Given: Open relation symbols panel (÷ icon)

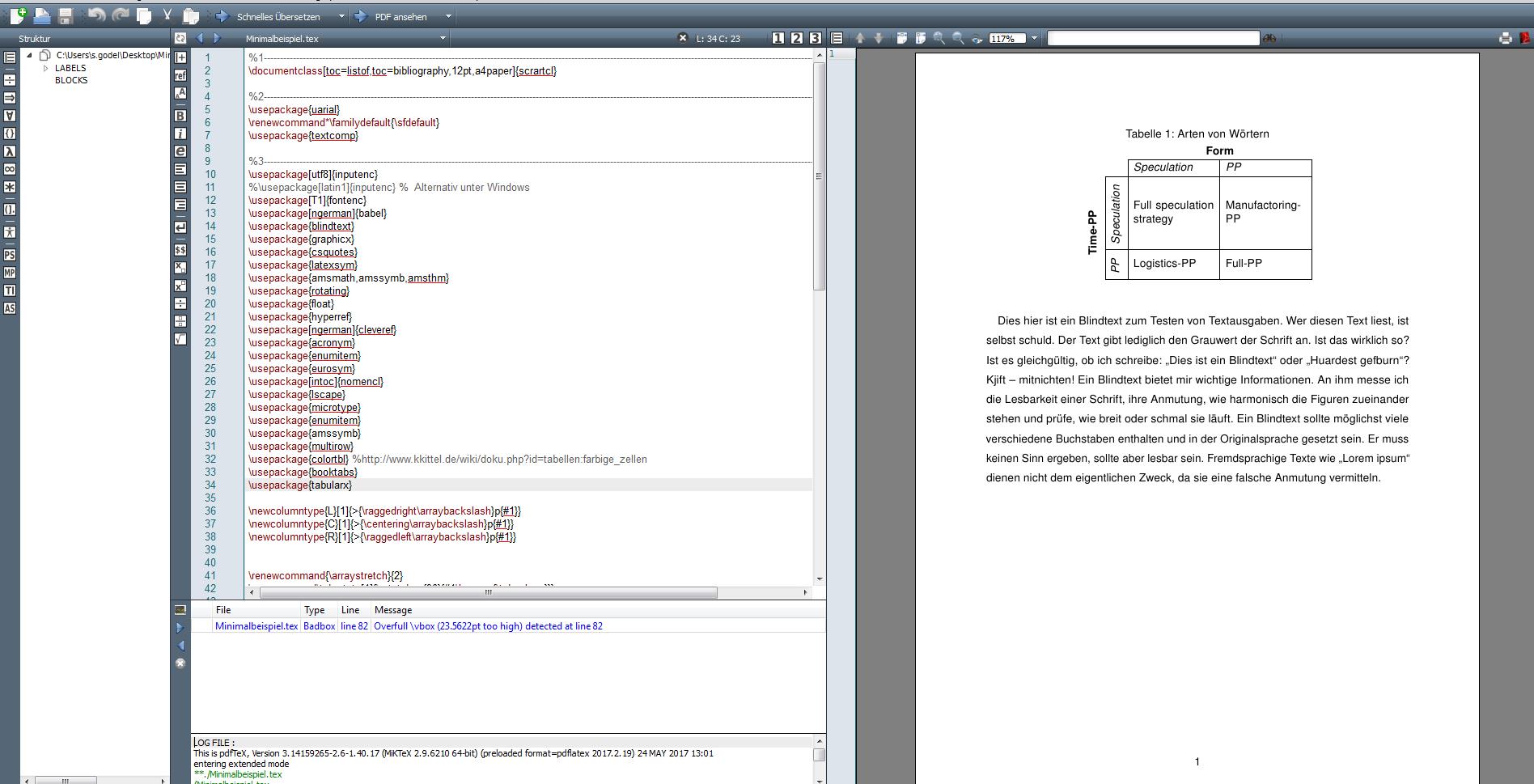Looking at the screenshot, I should tap(10, 80).
